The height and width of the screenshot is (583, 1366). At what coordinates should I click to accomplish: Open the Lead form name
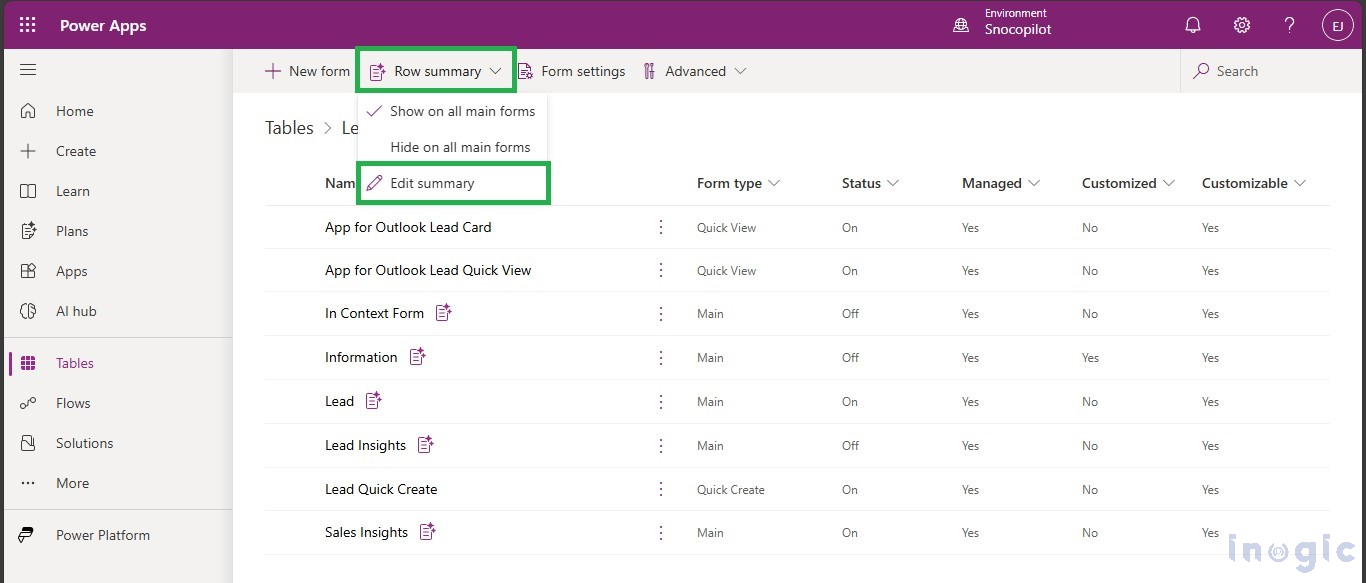(x=339, y=401)
